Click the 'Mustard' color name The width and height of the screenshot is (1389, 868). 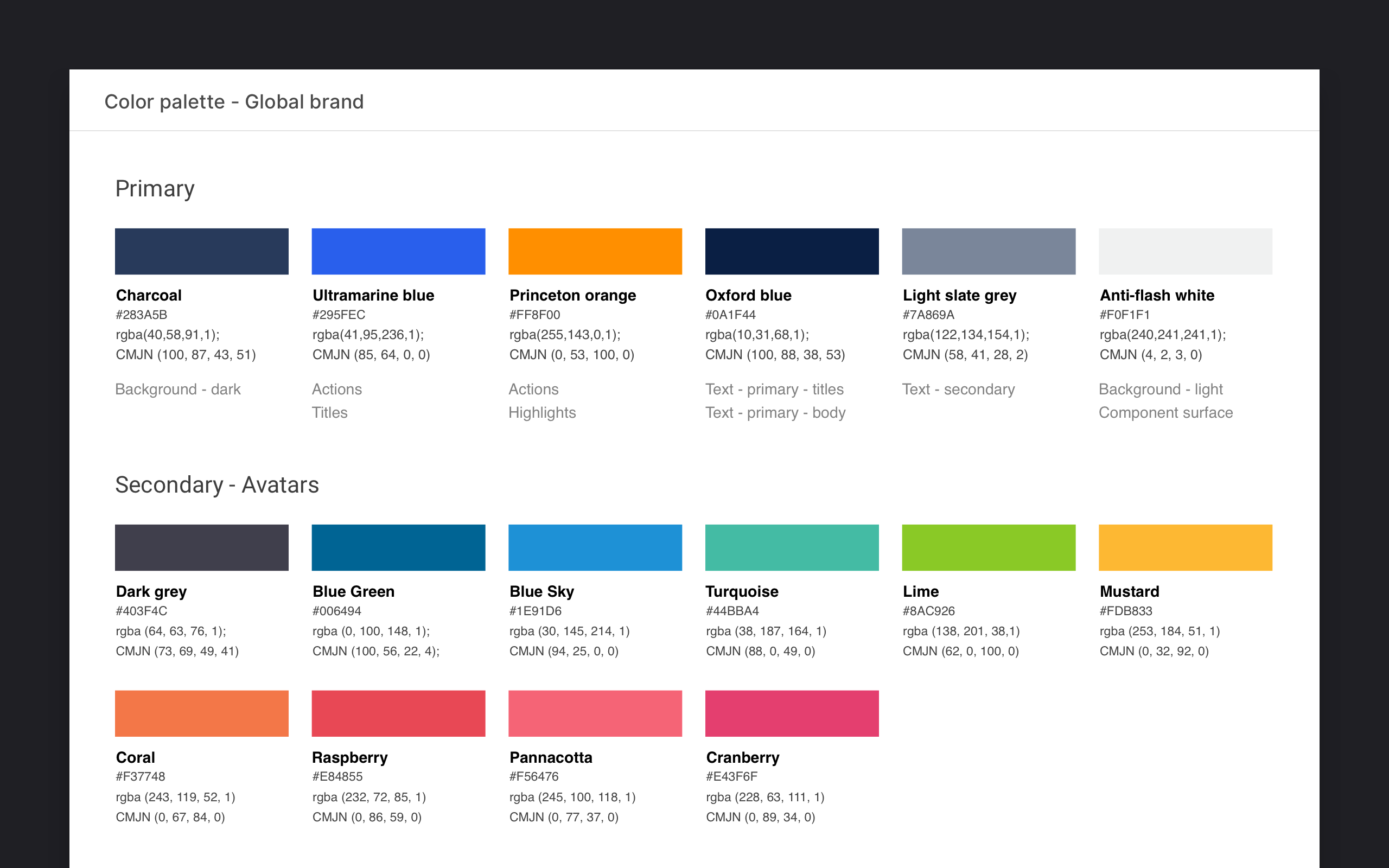coord(1130,591)
